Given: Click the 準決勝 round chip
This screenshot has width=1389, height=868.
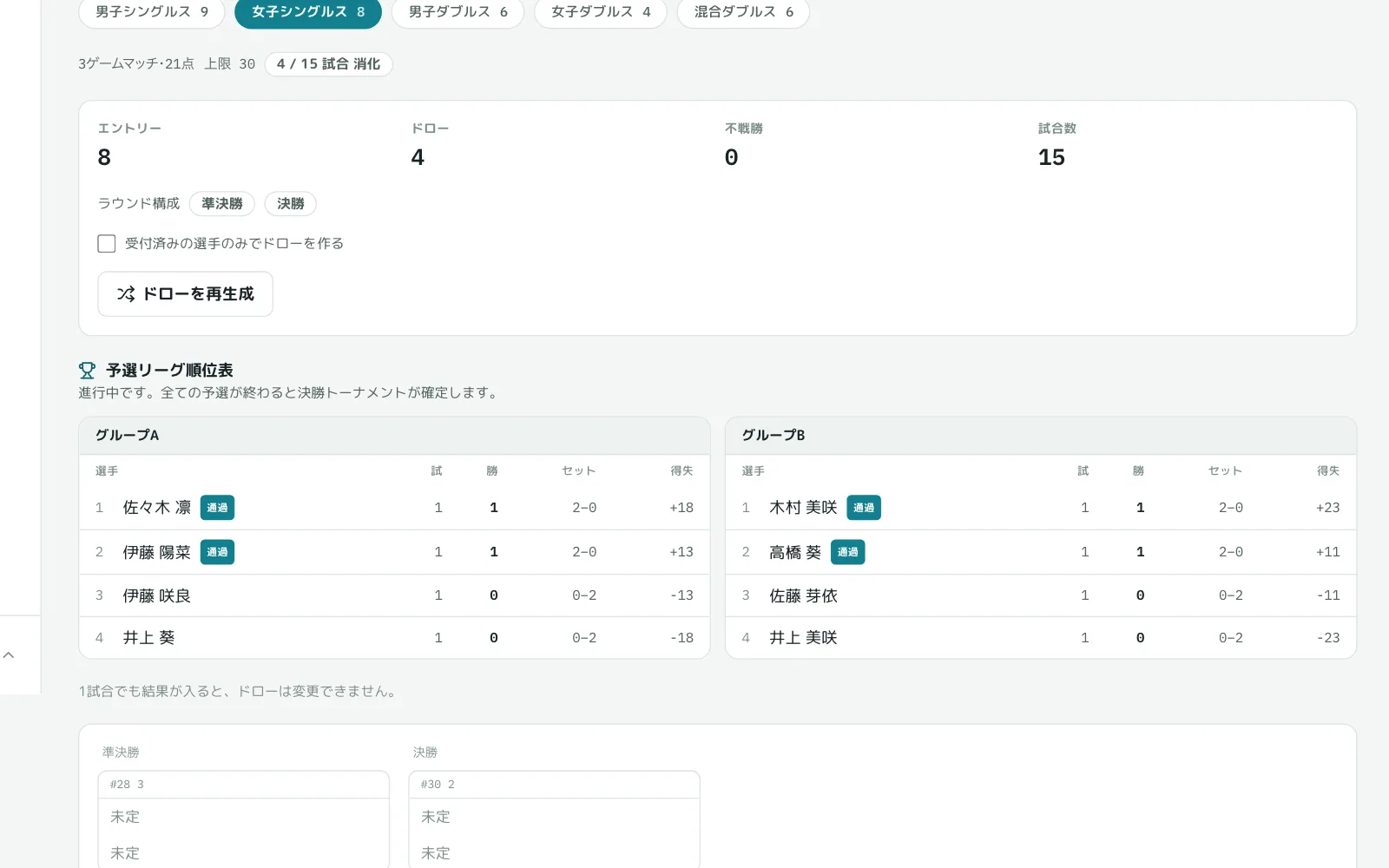Looking at the screenshot, I should click(222, 204).
